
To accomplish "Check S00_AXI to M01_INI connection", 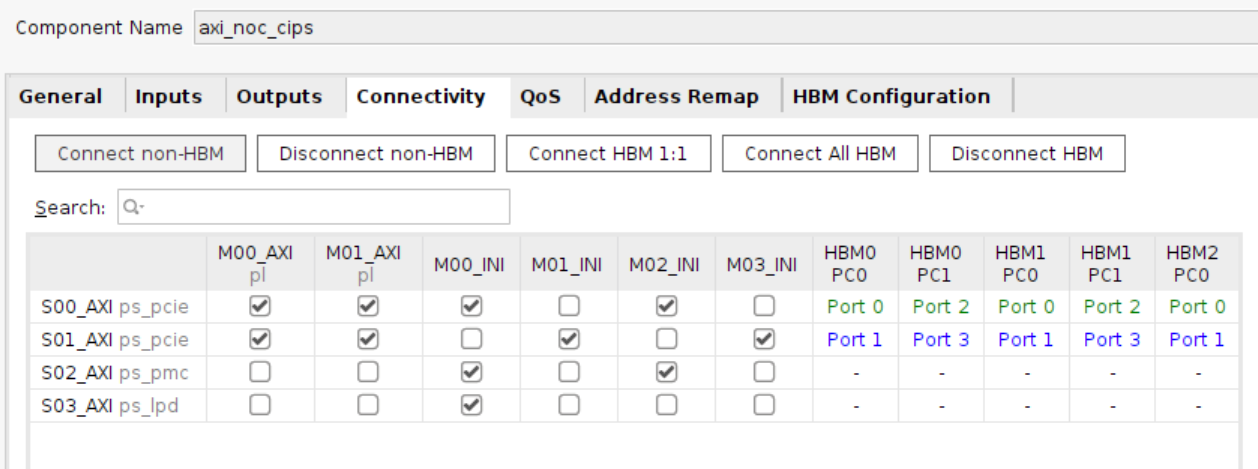I will click(568, 307).
